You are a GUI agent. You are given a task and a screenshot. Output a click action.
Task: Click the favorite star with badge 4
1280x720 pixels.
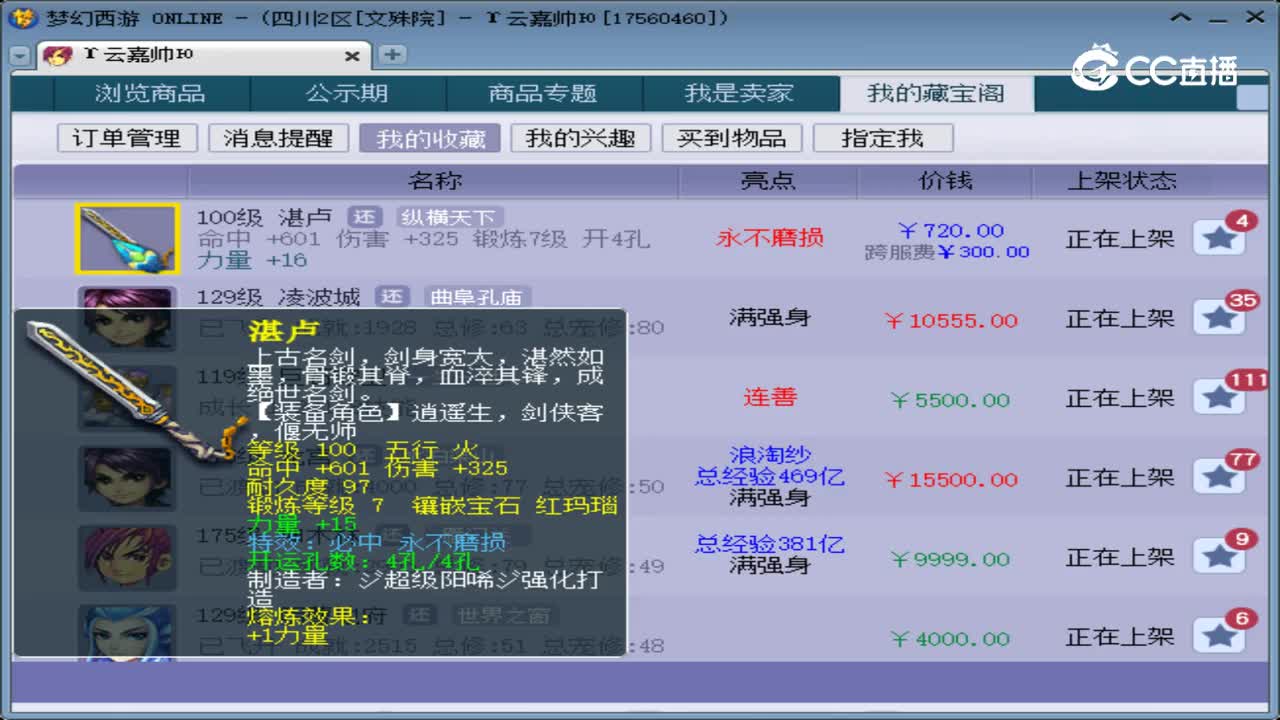click(1219, 238)
